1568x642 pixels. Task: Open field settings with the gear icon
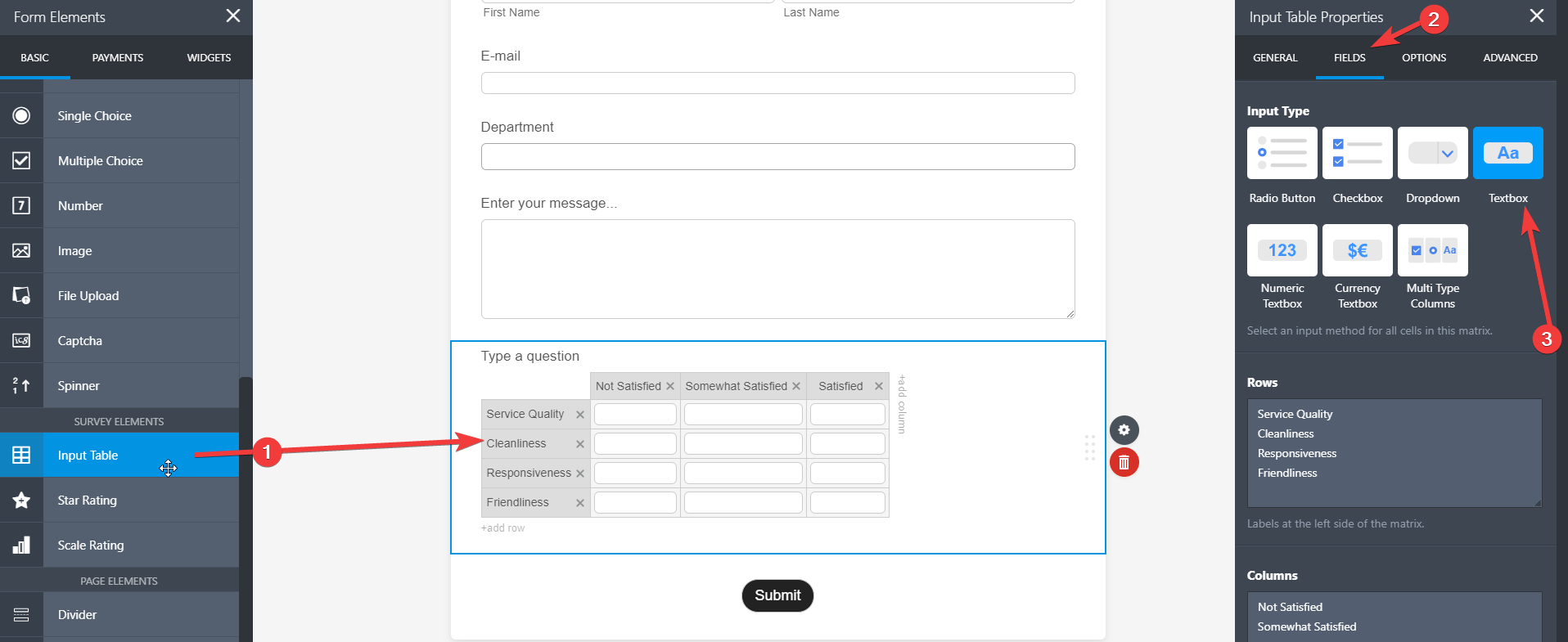pyautogui.click(x=1124, y=430)
